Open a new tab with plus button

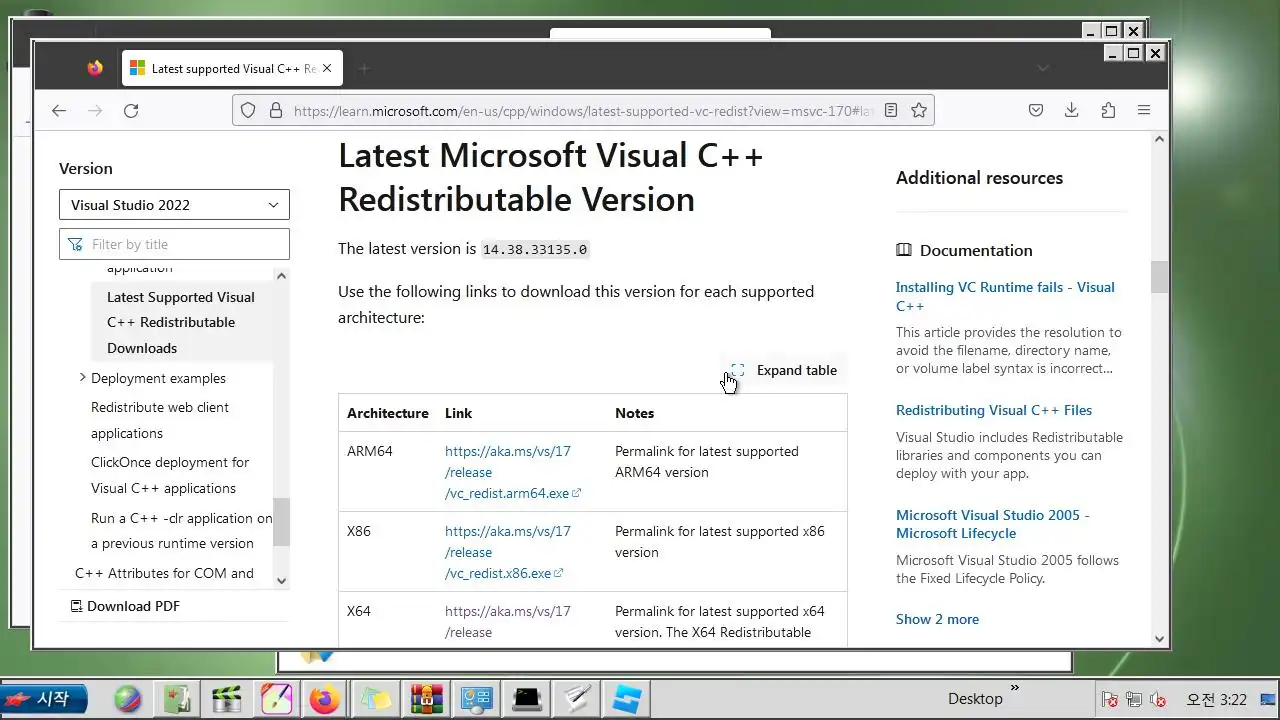(364, 69)
